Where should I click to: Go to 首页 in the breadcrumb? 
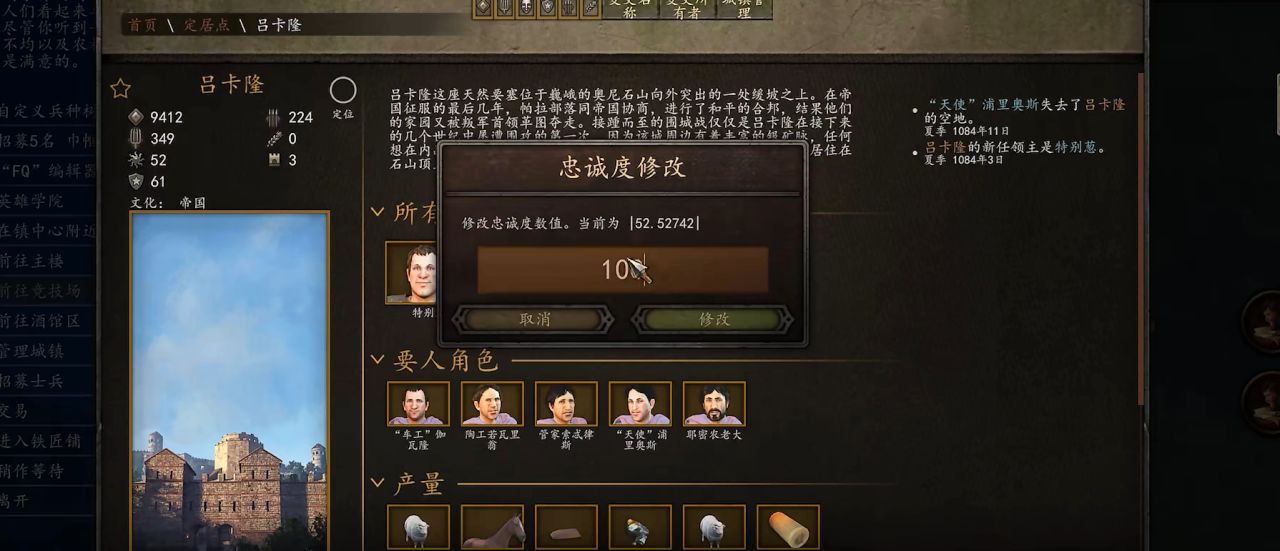[x=143, y=25]
